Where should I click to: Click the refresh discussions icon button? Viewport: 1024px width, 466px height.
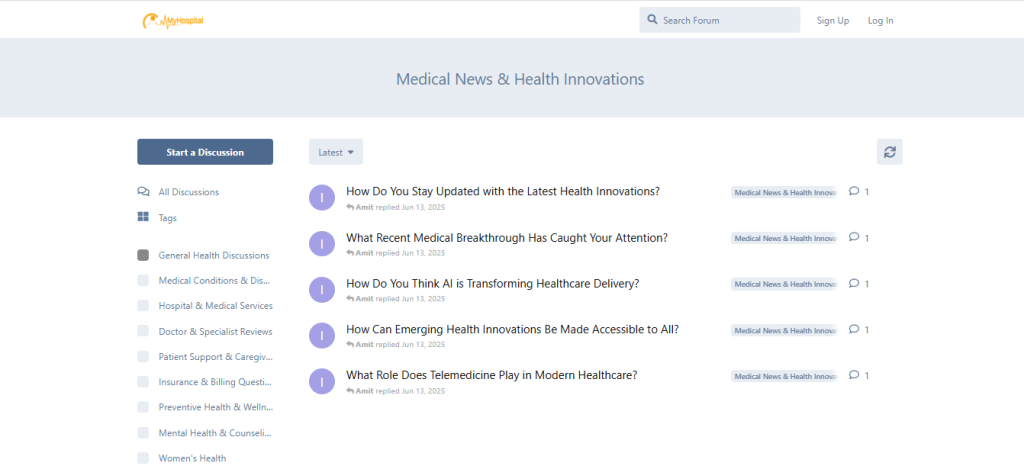point(889,152)
